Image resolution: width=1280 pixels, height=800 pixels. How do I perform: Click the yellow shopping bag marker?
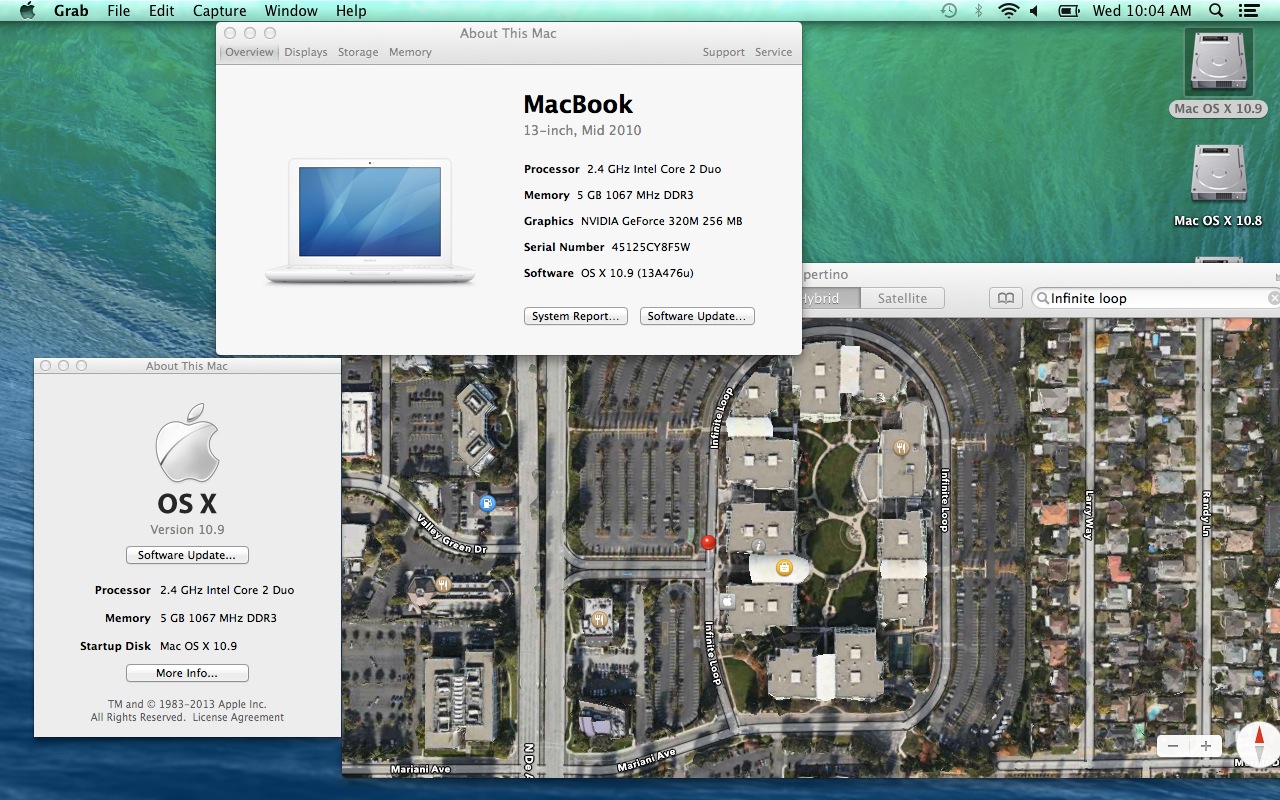pyautogui.click(x=784, y=568)
